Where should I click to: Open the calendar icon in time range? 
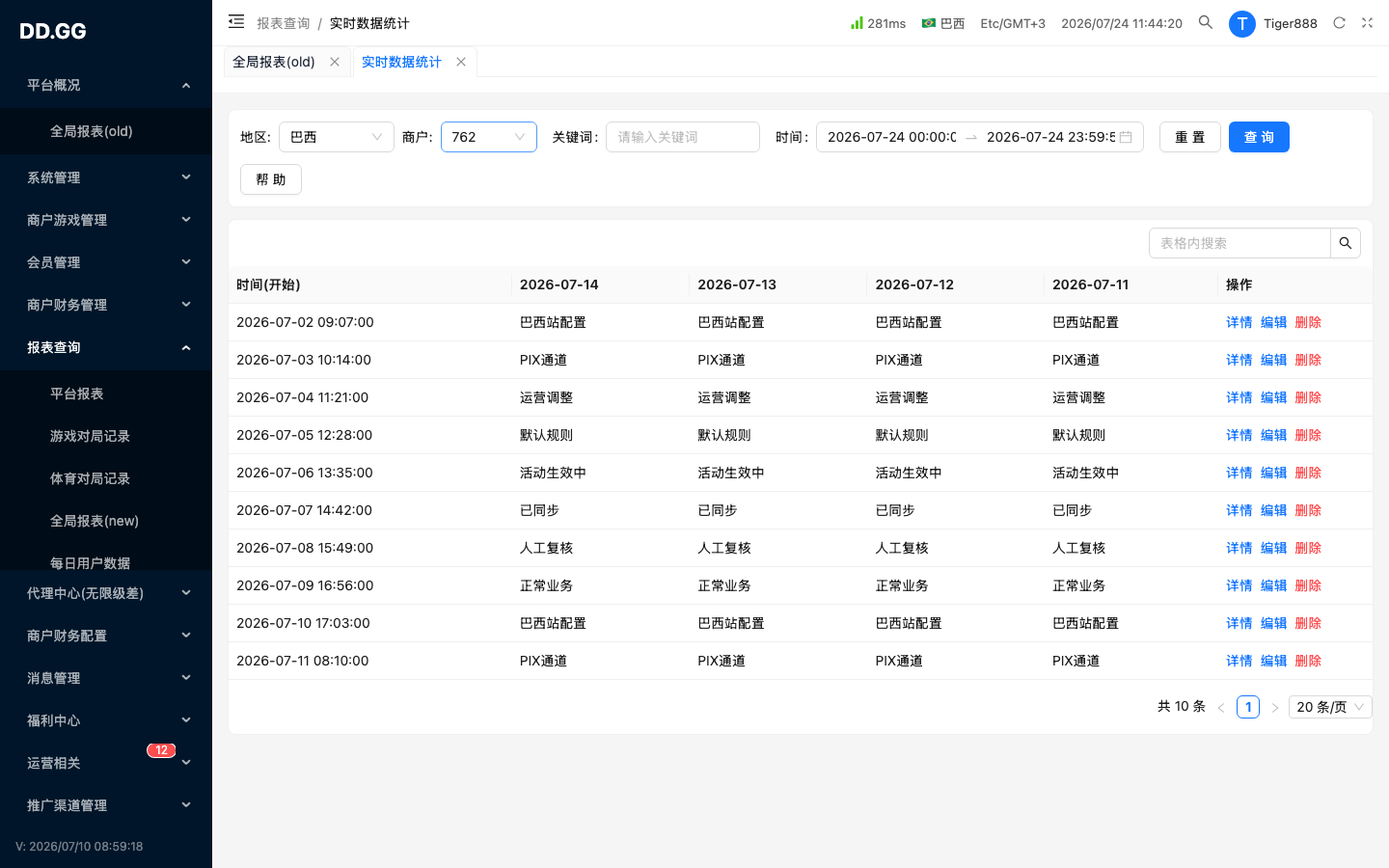coord(1126,137)
